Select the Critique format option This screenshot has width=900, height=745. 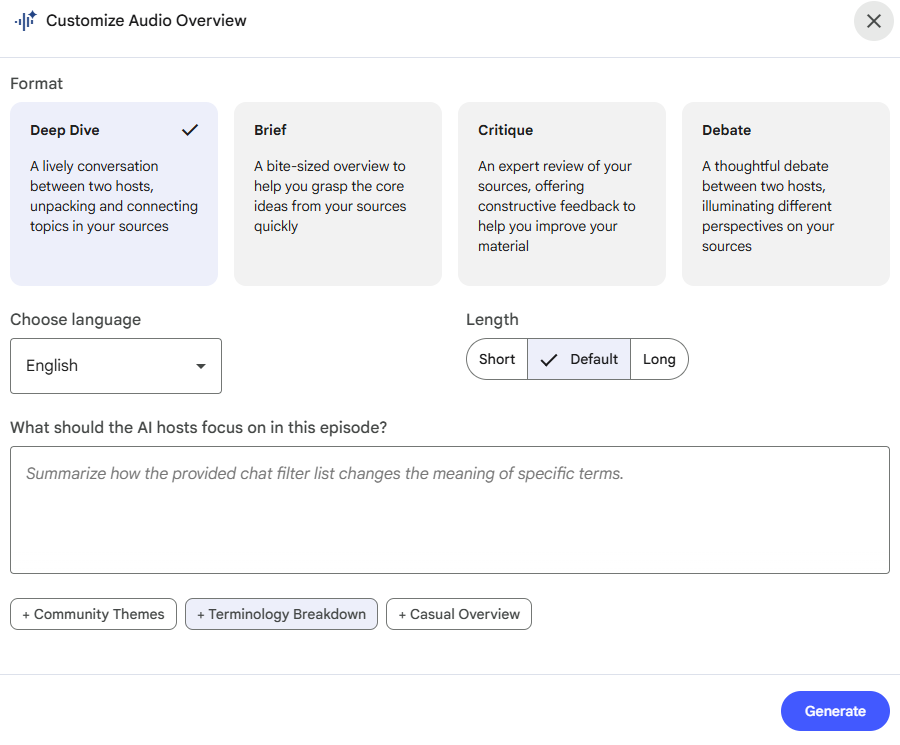[x=561, y=194]
